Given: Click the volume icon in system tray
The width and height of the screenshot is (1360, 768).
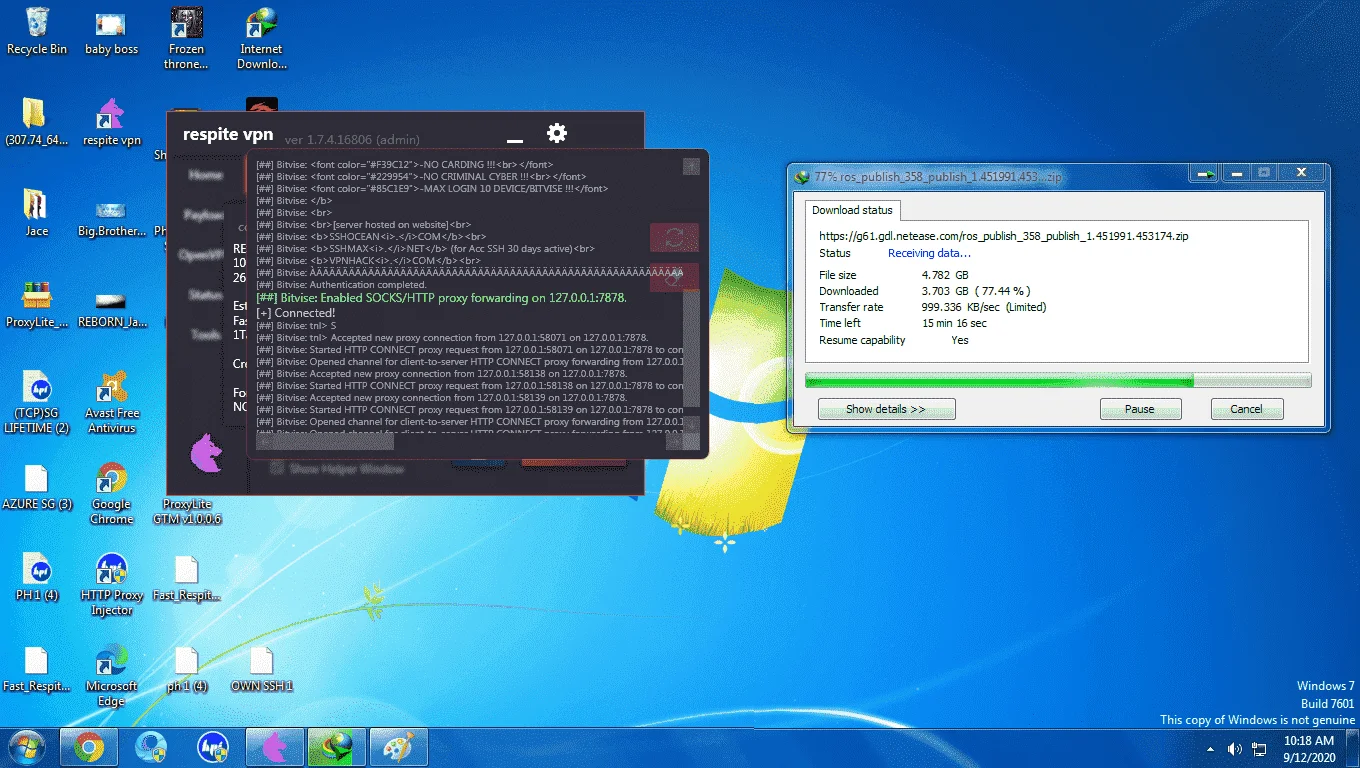Looking at the screenshot, I should [1234, 748].
